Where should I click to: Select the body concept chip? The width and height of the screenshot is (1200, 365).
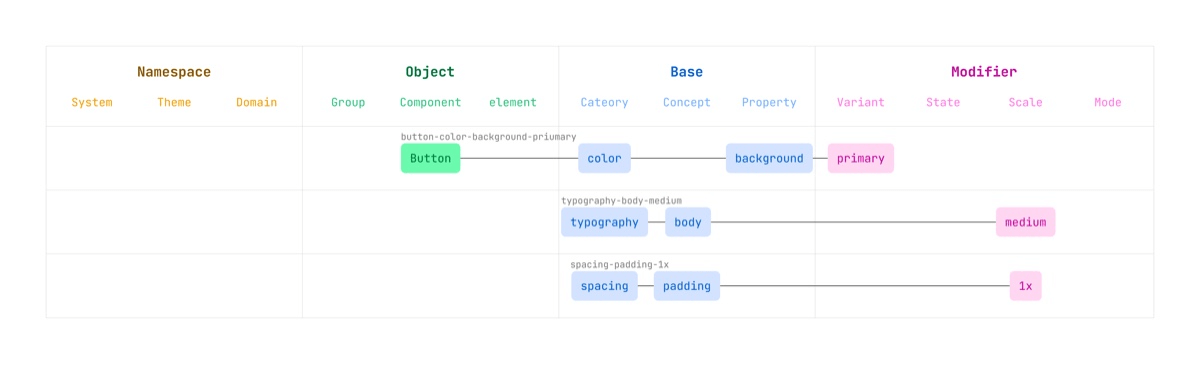pos(688,222)
